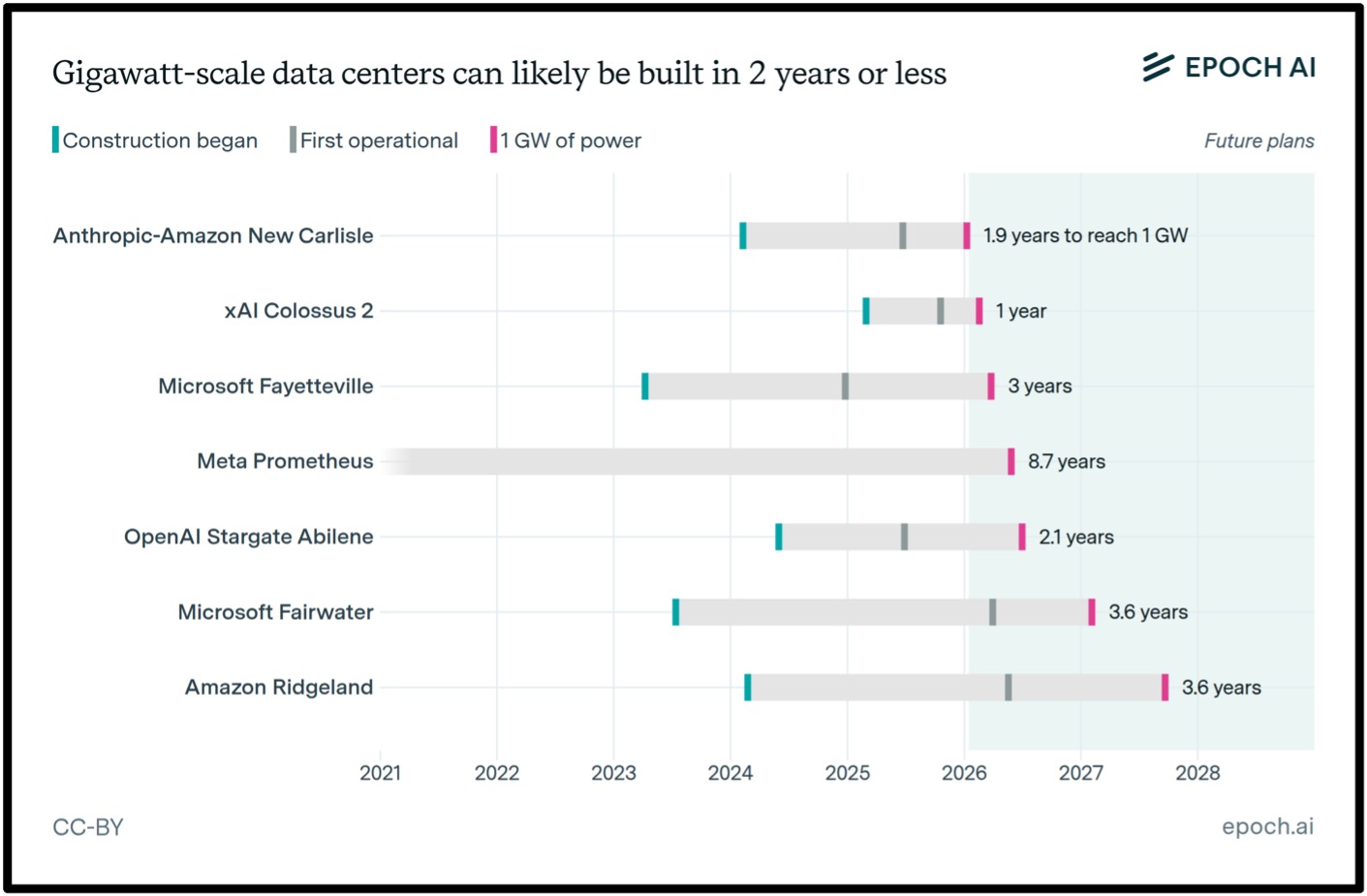1367x896 pixels.
Task: Click Anthropic-Amazon New Carlisle construction began marker
Action: [x=743, y=235]
